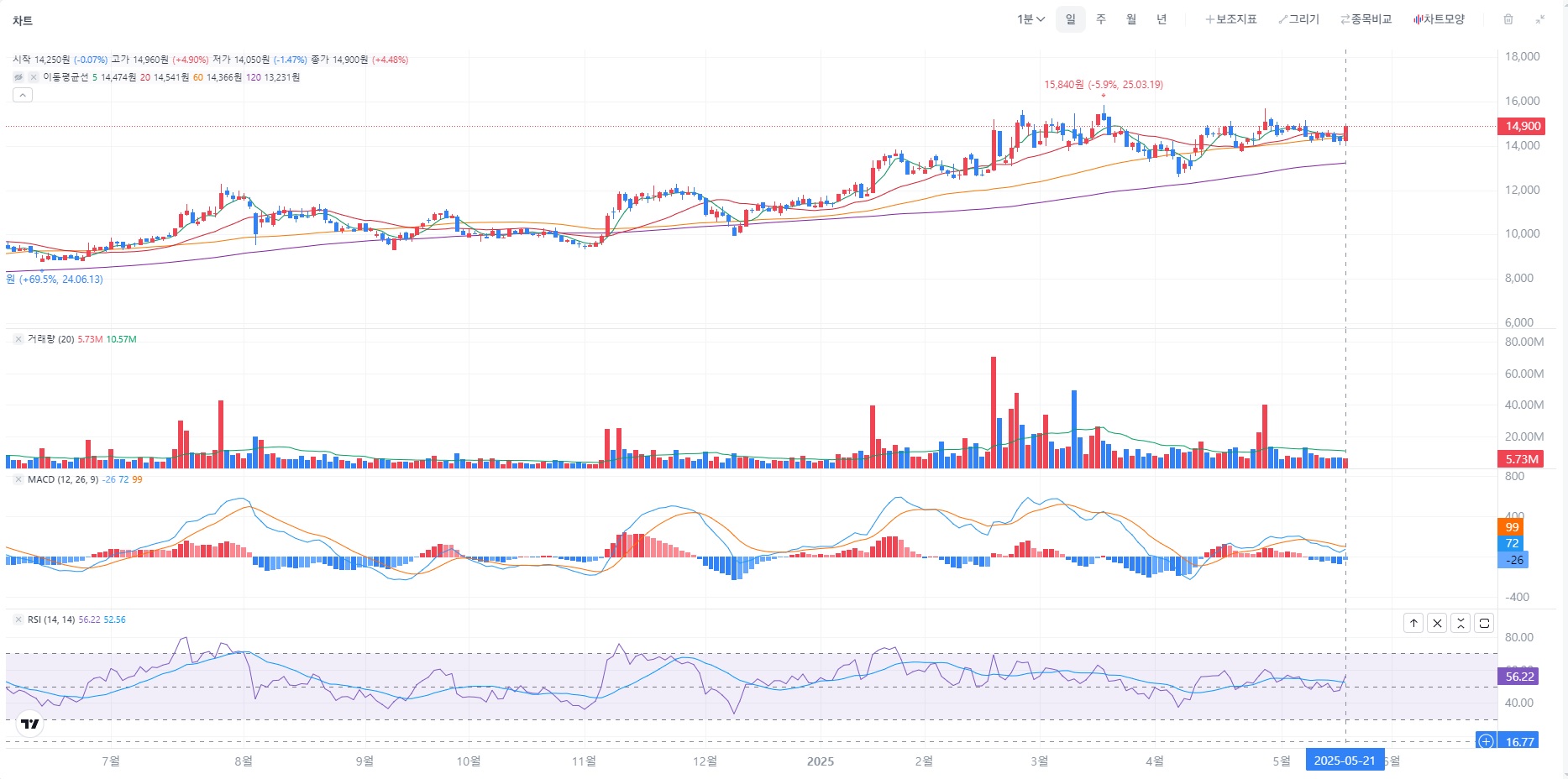1568x779 pixels.
Task: Click the purple 120-day average value 13,231원
Action: (x=281, y=77)
